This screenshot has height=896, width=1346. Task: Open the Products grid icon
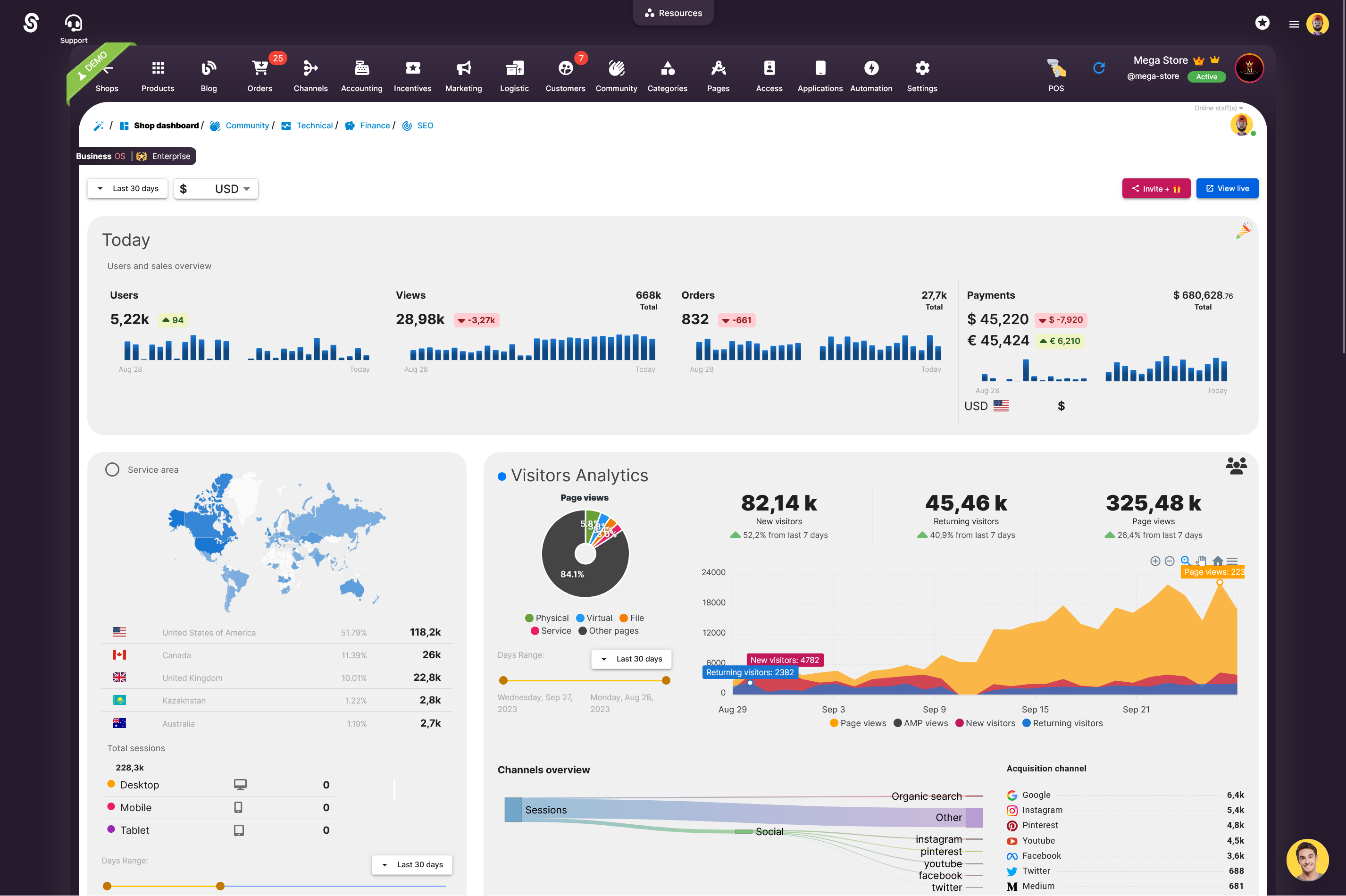pos(158,68)
